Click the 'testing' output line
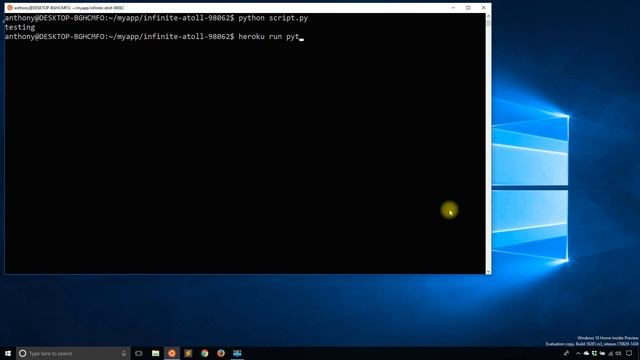The image size is (640, 360). [x=20, y=27]
